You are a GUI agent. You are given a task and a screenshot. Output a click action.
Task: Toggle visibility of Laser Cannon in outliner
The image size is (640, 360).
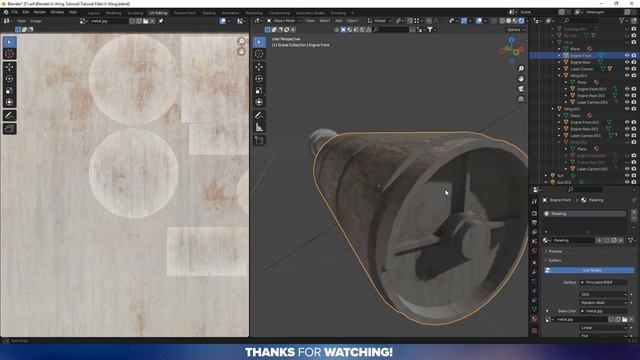(627, 69)
